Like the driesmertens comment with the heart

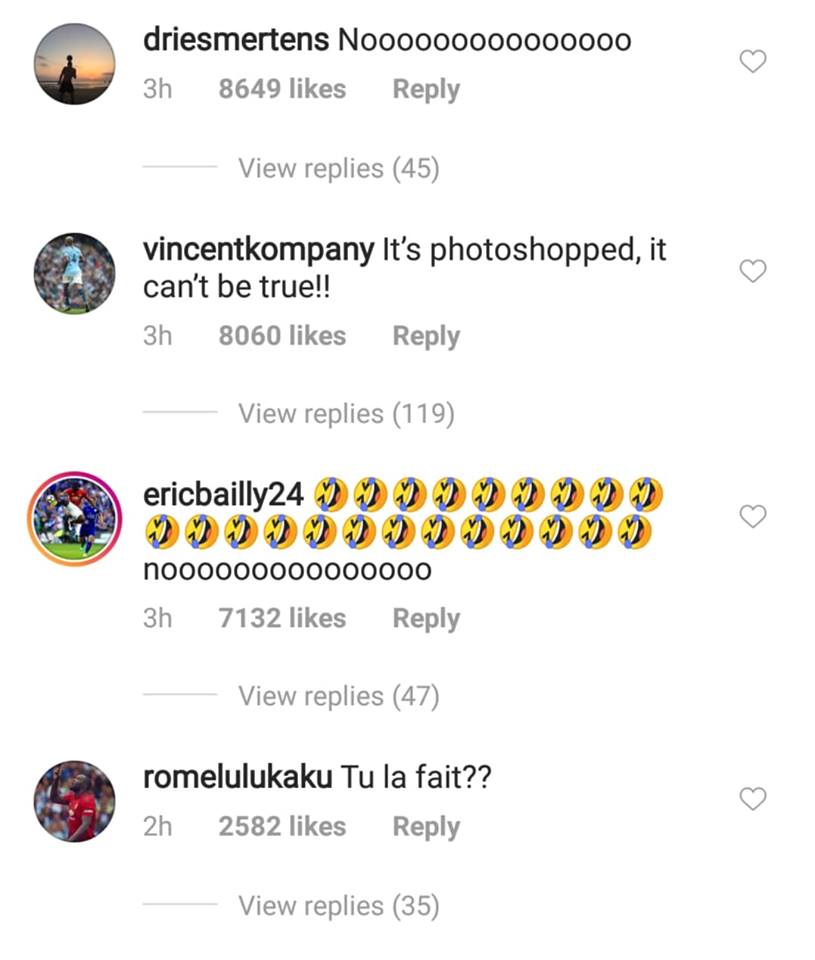click(x=752, y=62)
